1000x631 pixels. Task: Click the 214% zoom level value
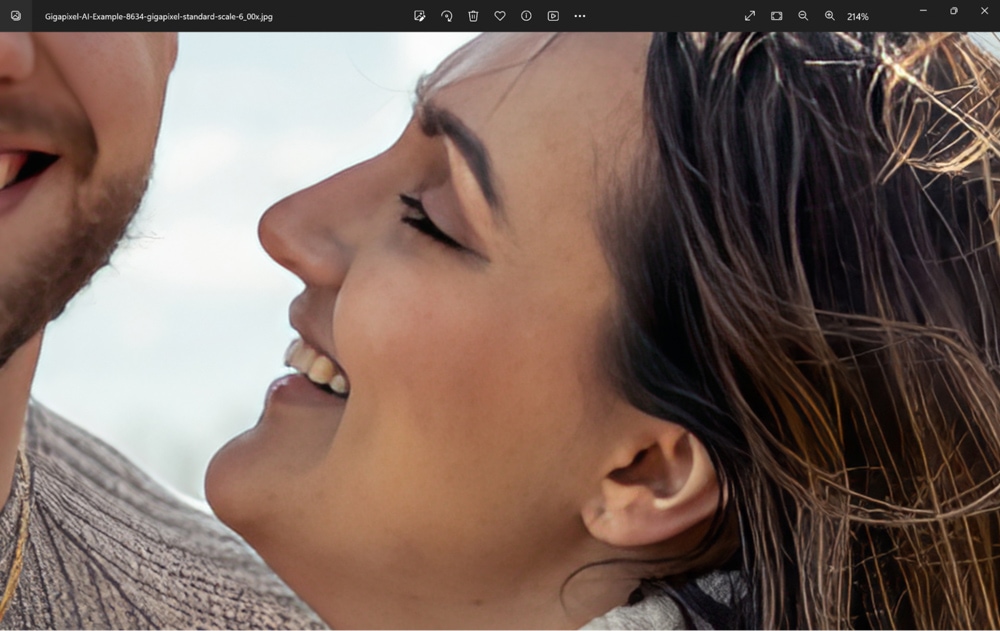pos(858,17)
